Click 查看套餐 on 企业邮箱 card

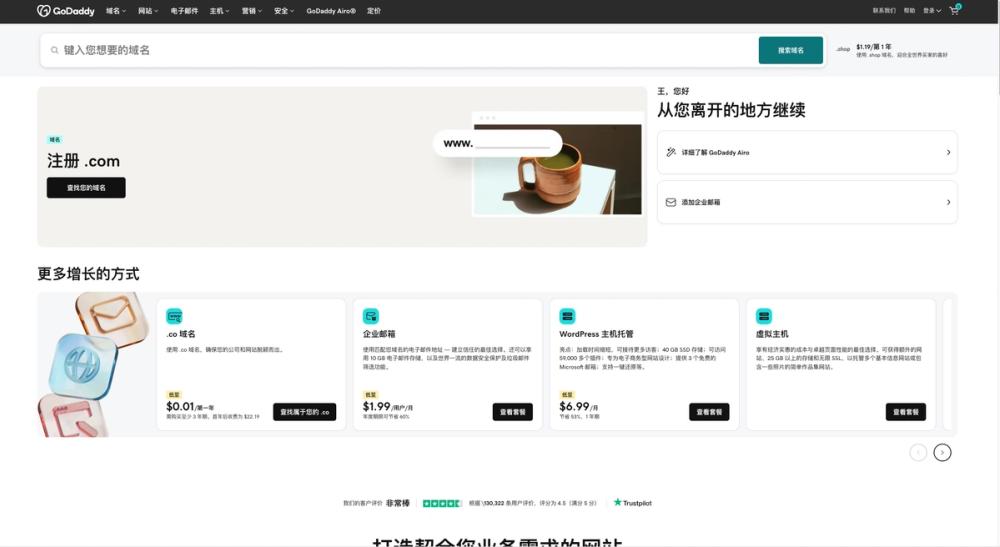pyautogui.click(x=512, y=412)
